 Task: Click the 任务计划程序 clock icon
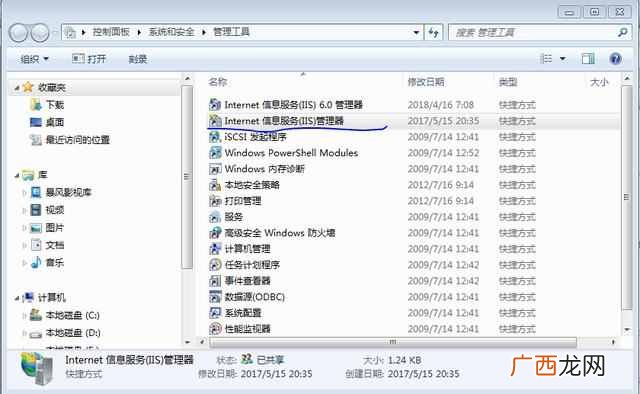coord(215,265)
